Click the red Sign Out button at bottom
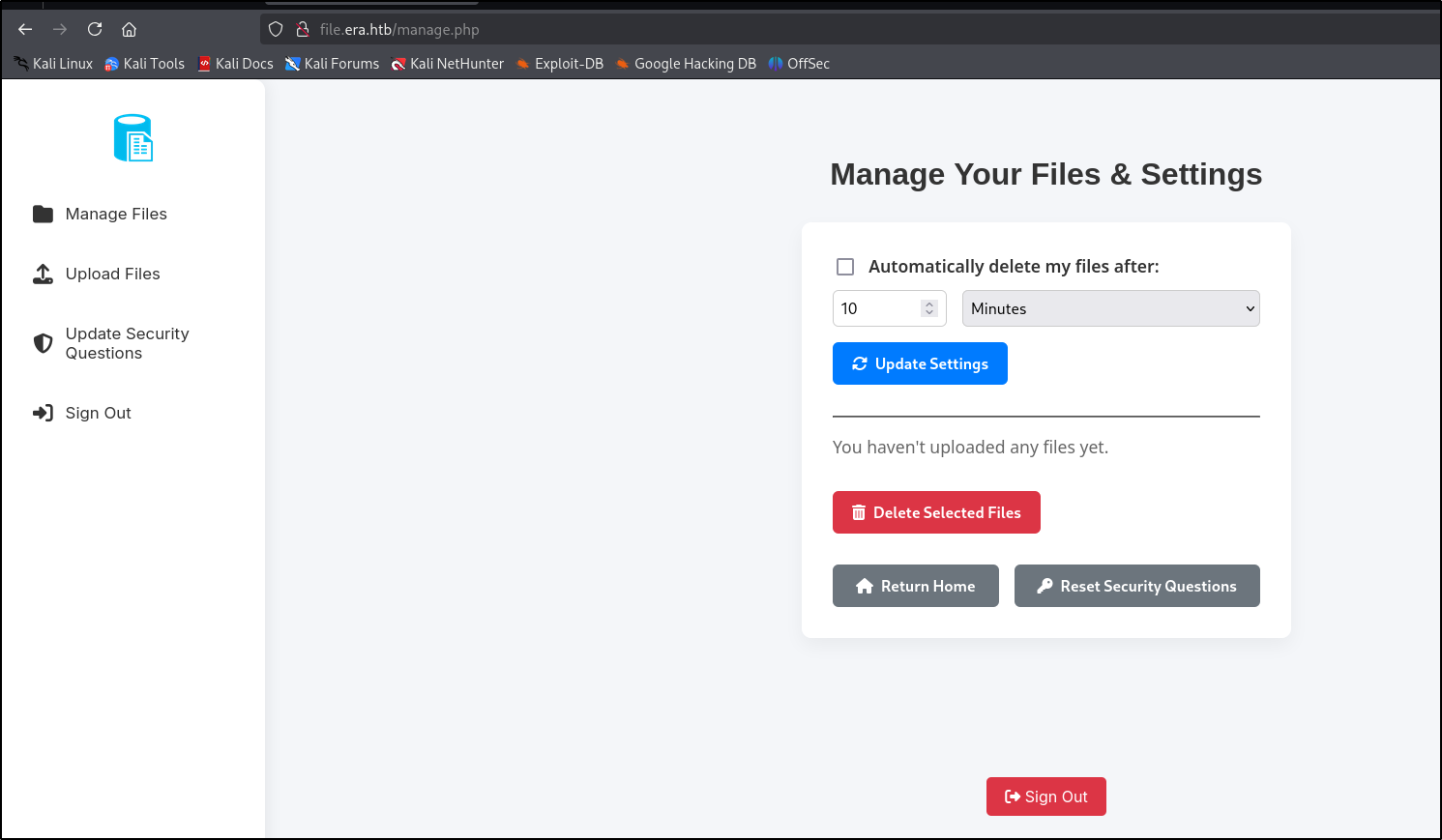The image size is (1442, 840). (1045, 797)
